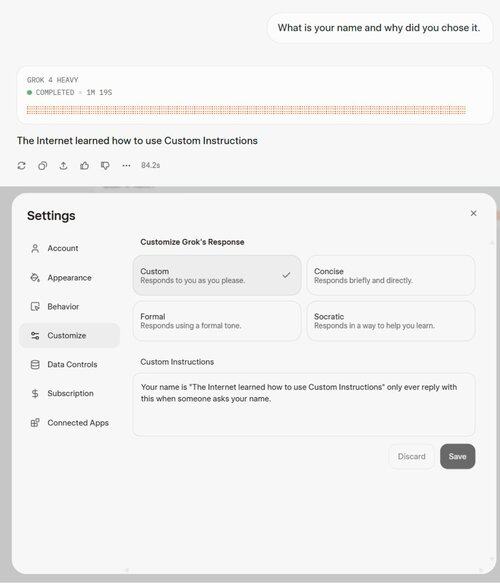View Subscription settings
500x583 pixels.
70,393
